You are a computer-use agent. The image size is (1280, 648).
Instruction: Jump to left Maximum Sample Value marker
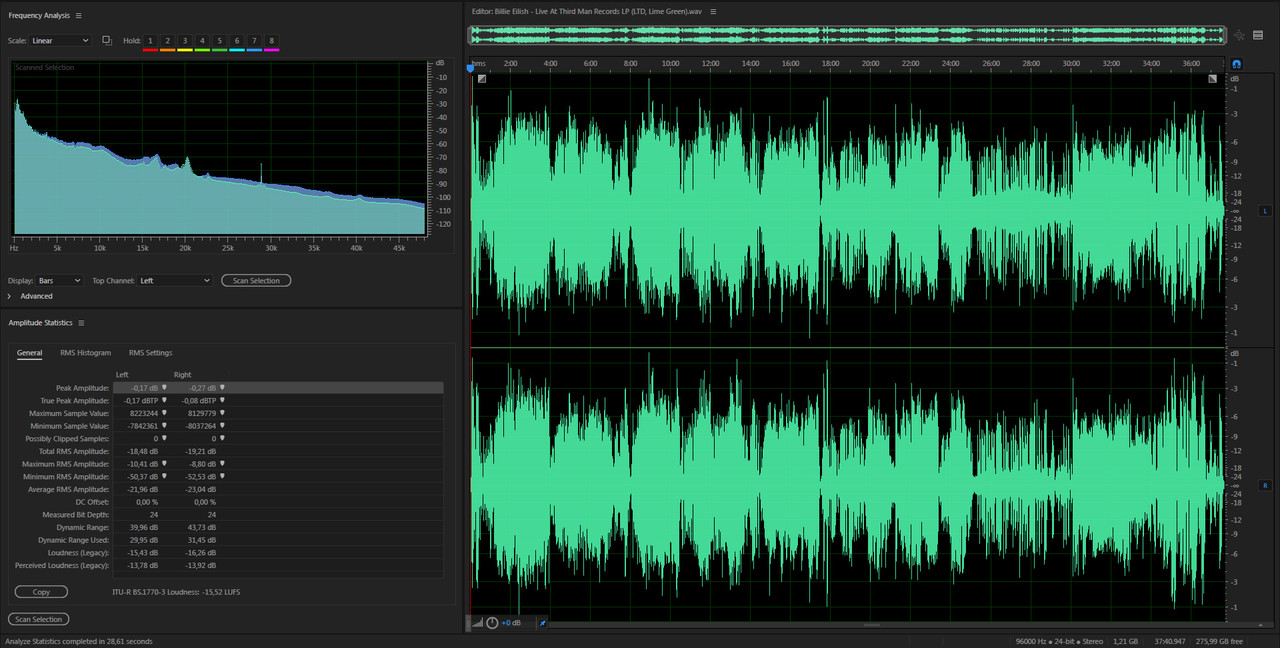click(x=165, y=413)
